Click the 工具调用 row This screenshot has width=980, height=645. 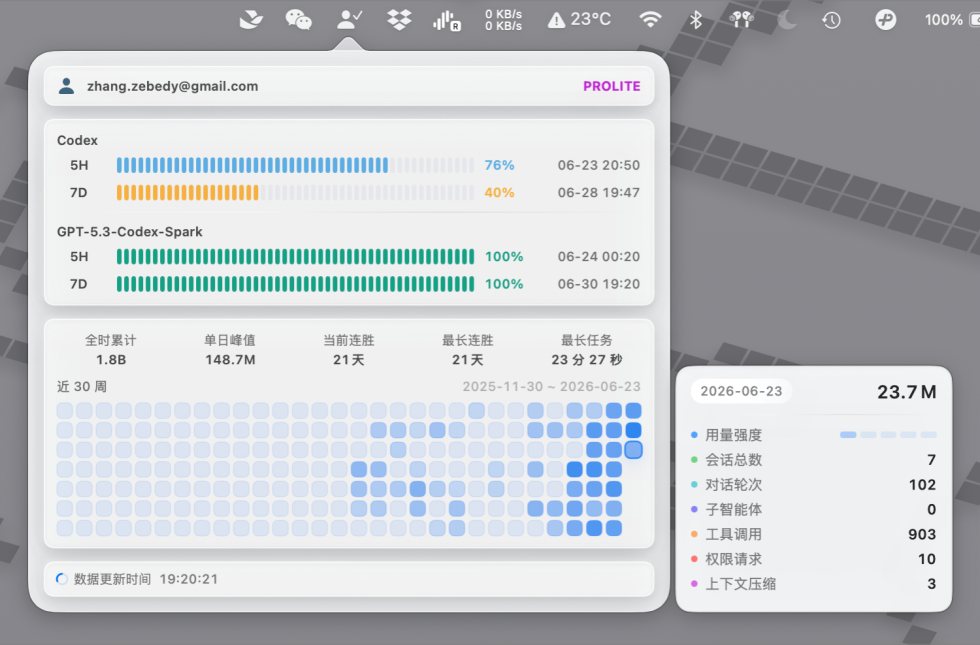pos(813,534)
